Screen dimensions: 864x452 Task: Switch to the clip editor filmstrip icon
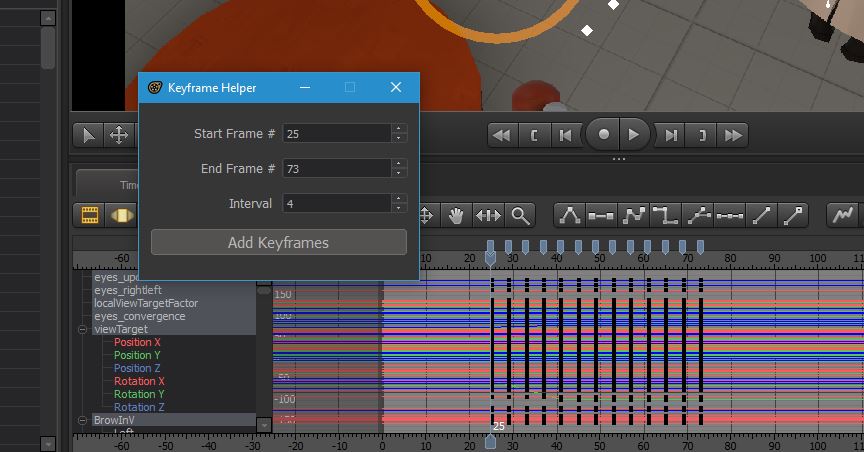click(90, 215)
